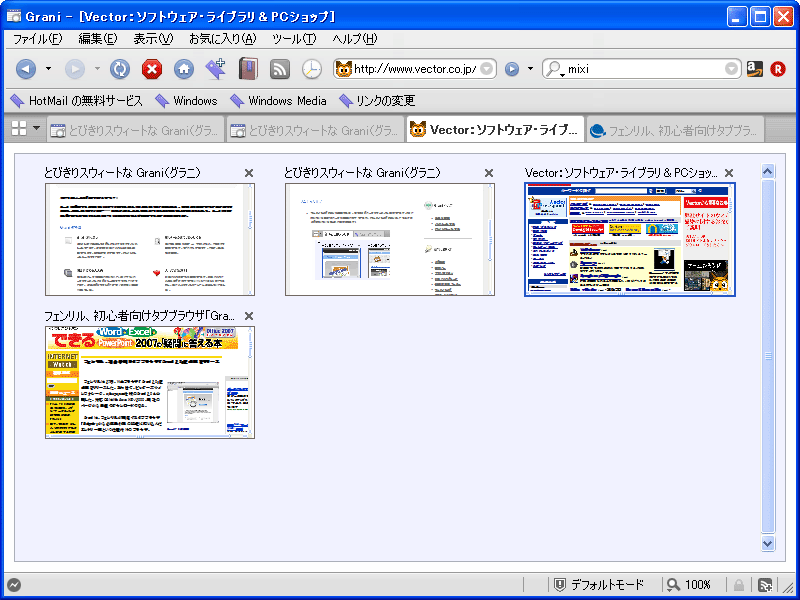Expand the search box history dropdown
This screenshot has width=800, height=600.
(732, 69)
